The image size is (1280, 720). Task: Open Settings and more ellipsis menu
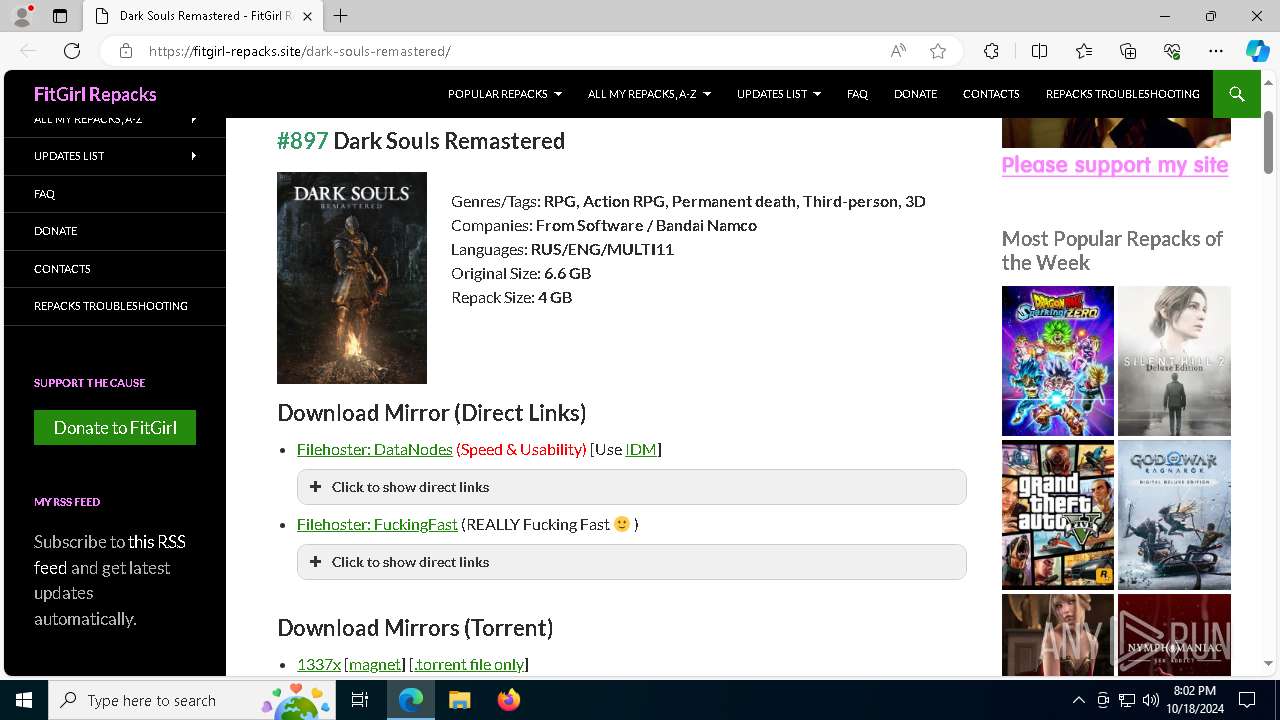(x=1216, y=51)
